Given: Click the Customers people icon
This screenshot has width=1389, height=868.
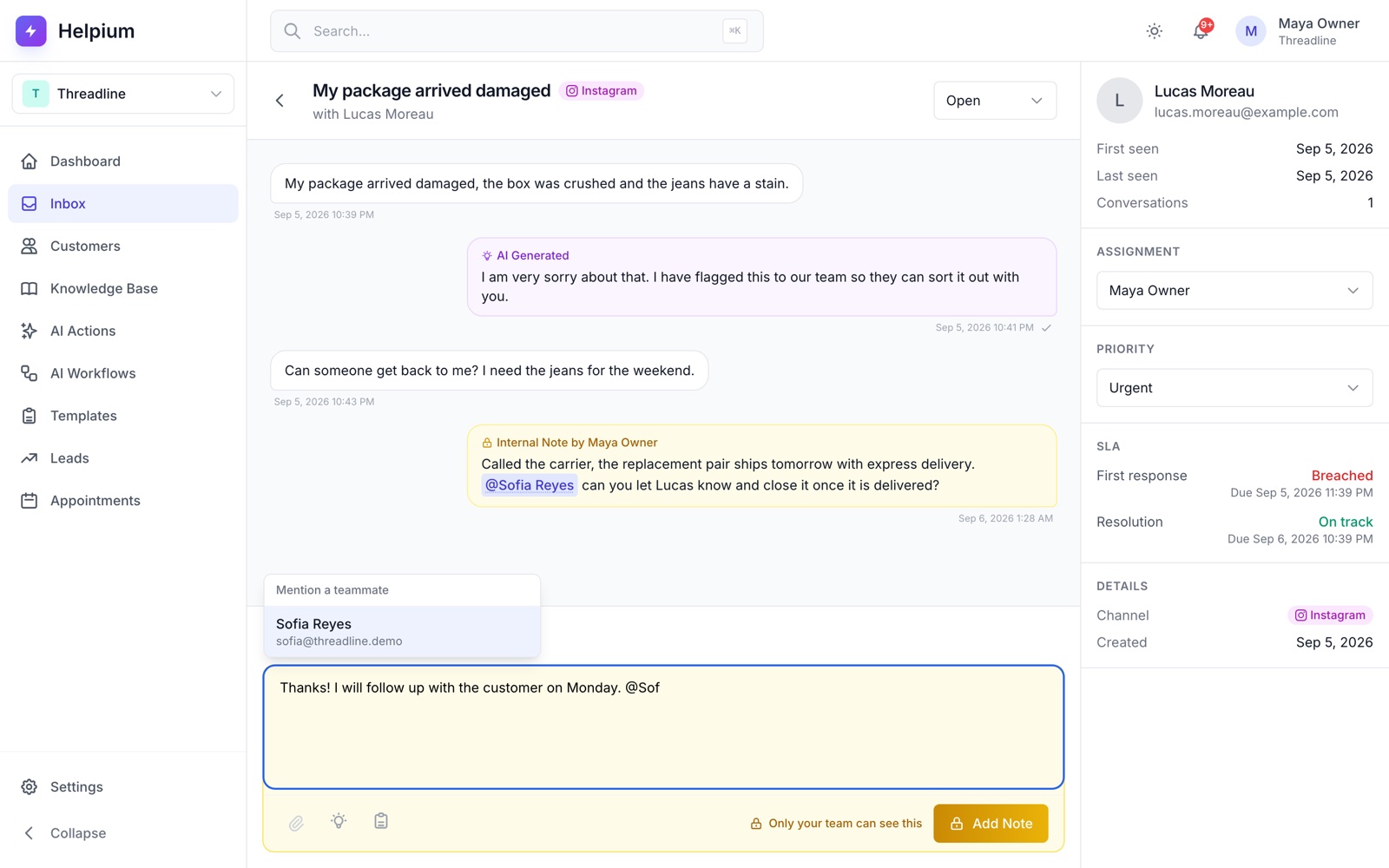Looking at the screenshot, I should (30, 247).
